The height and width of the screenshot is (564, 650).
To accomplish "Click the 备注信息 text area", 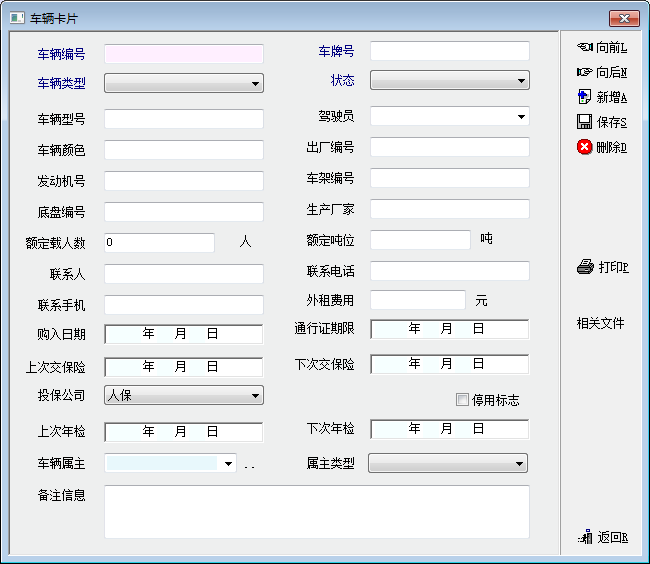I will coord(316,512).
